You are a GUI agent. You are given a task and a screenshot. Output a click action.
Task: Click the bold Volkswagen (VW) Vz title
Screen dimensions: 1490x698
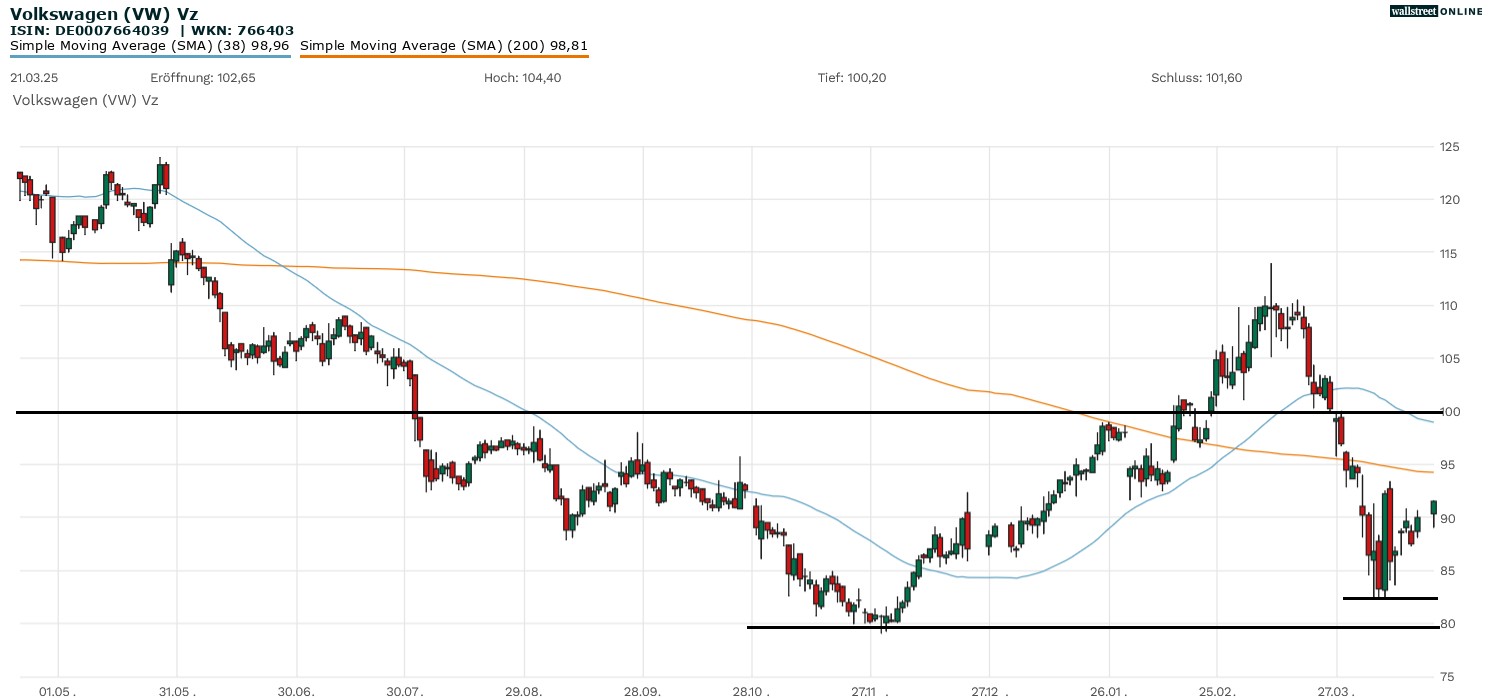pos(104,13)
